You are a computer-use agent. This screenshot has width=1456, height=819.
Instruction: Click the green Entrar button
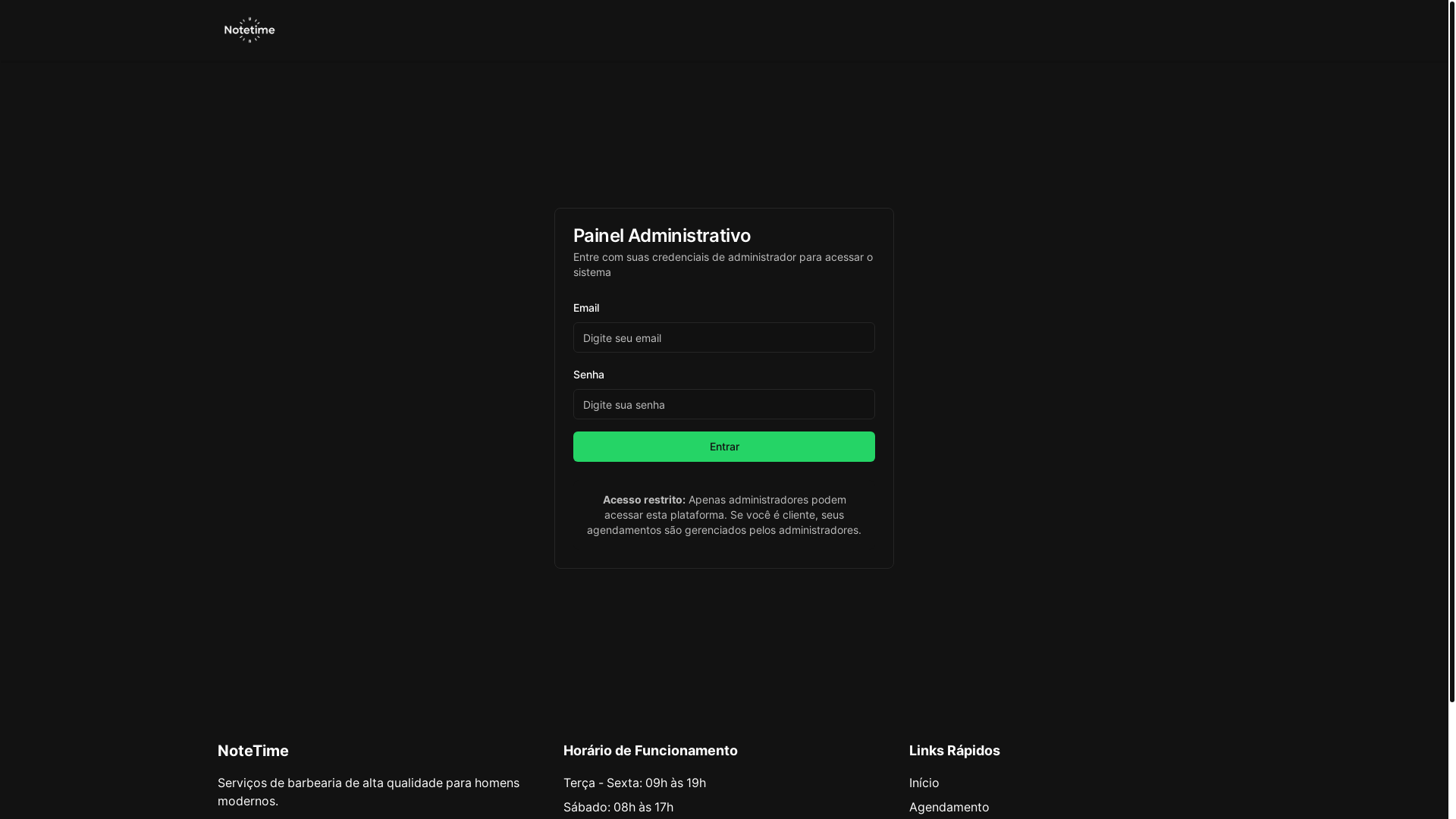pos(723,447)
